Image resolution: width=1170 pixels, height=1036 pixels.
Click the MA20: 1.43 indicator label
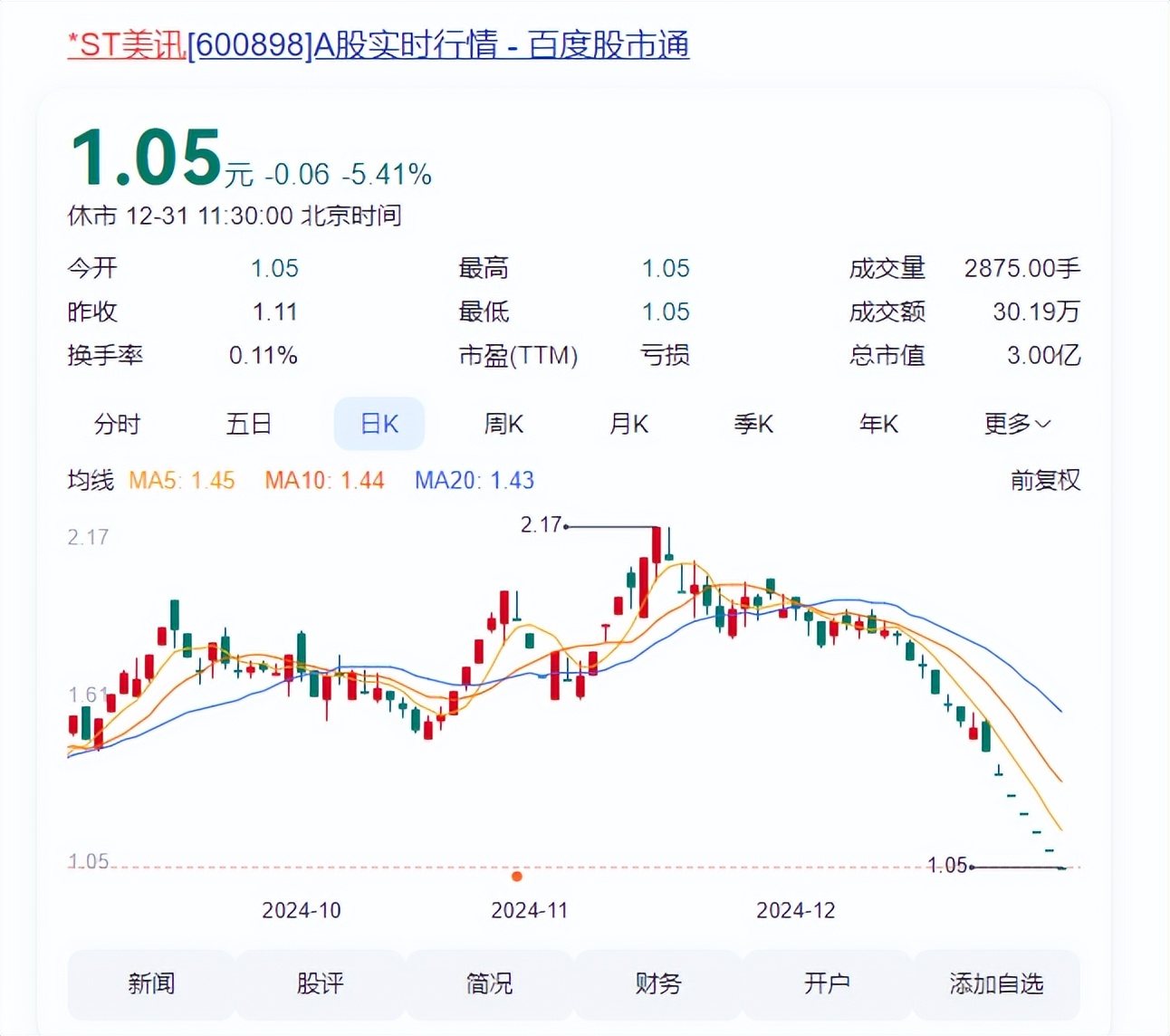pyautogui.click(x=475, y=480)
